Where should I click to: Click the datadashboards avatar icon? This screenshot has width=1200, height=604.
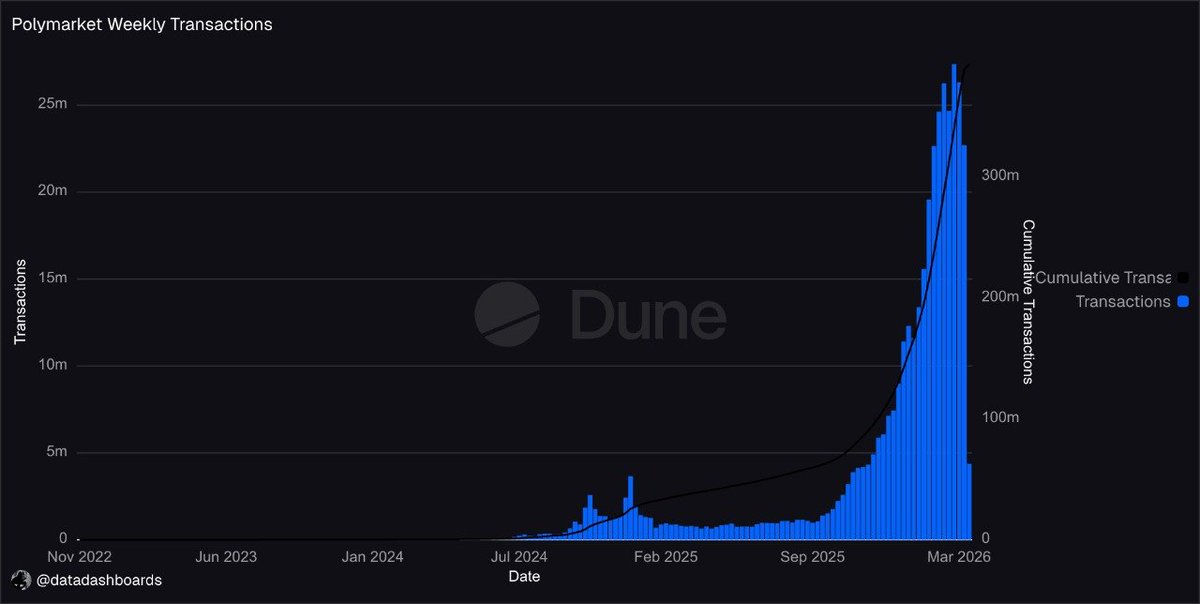20,580
